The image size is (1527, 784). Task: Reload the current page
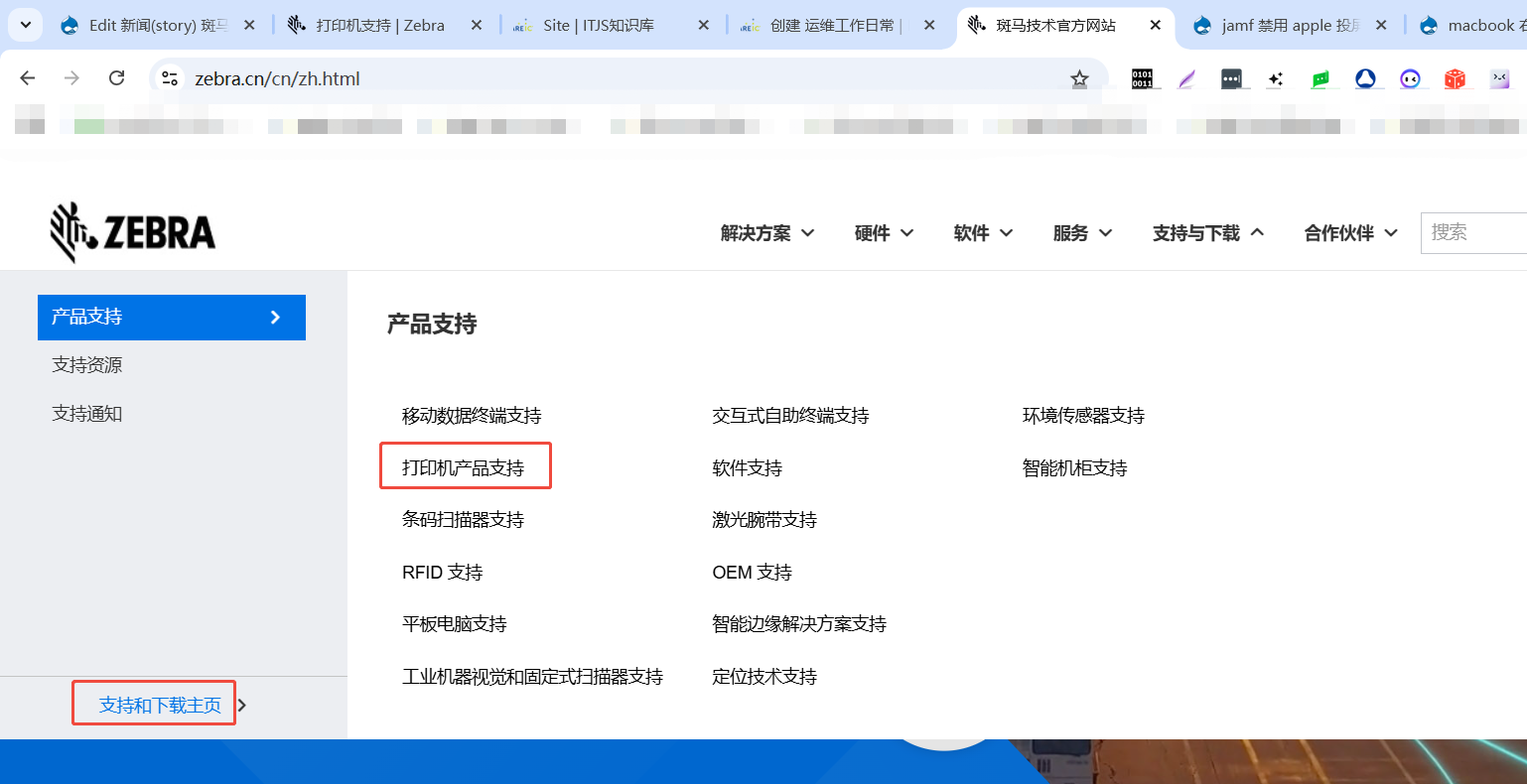coord(116,78)
